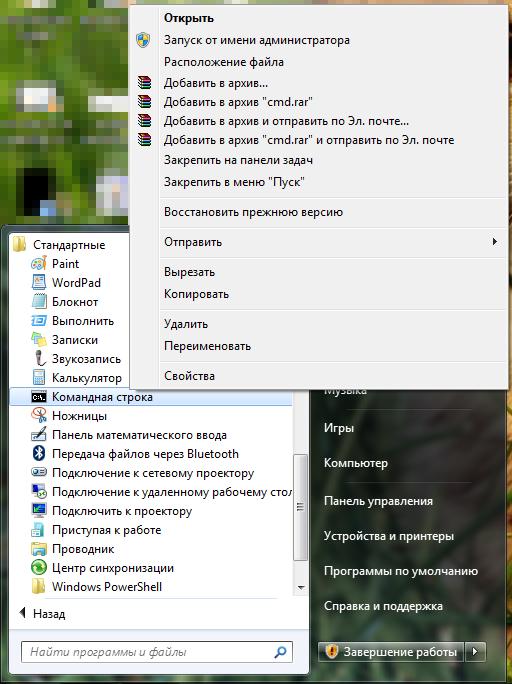Click the Звукозапись microphone icon
The image size is (512, 684).
tap(39, 359)
